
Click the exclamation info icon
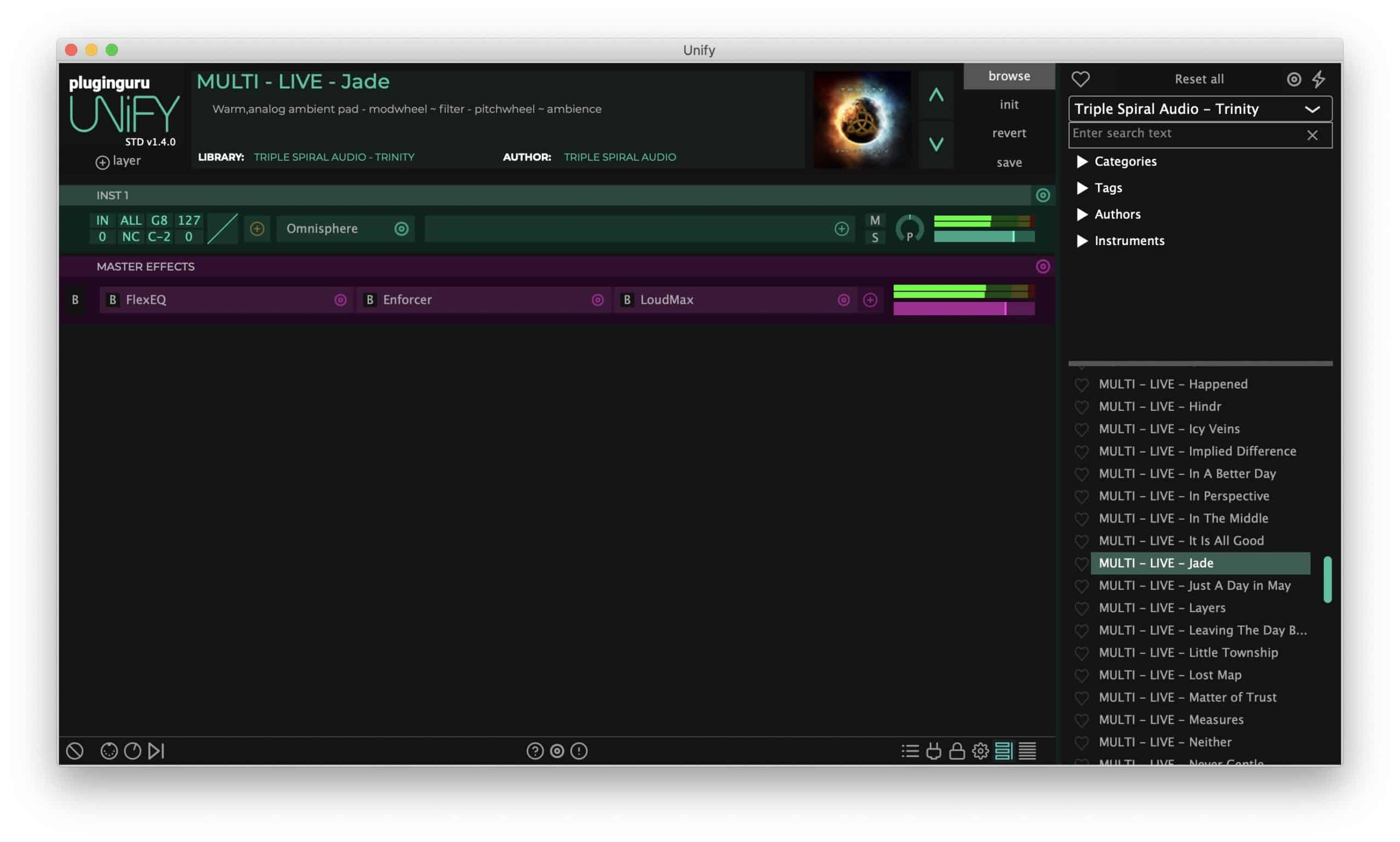(579, 751)
